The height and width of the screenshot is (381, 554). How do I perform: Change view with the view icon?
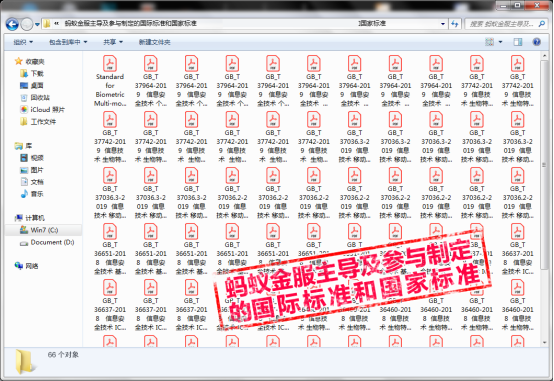click(489, 42)
